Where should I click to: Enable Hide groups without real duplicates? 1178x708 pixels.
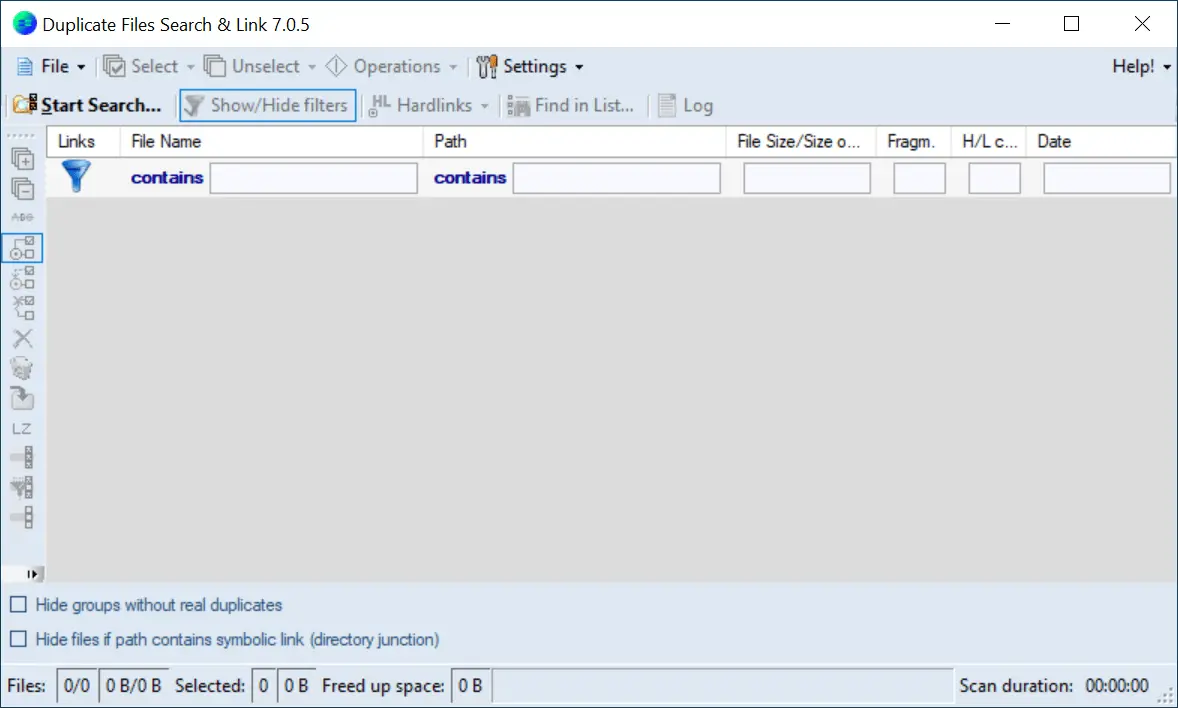18,604
